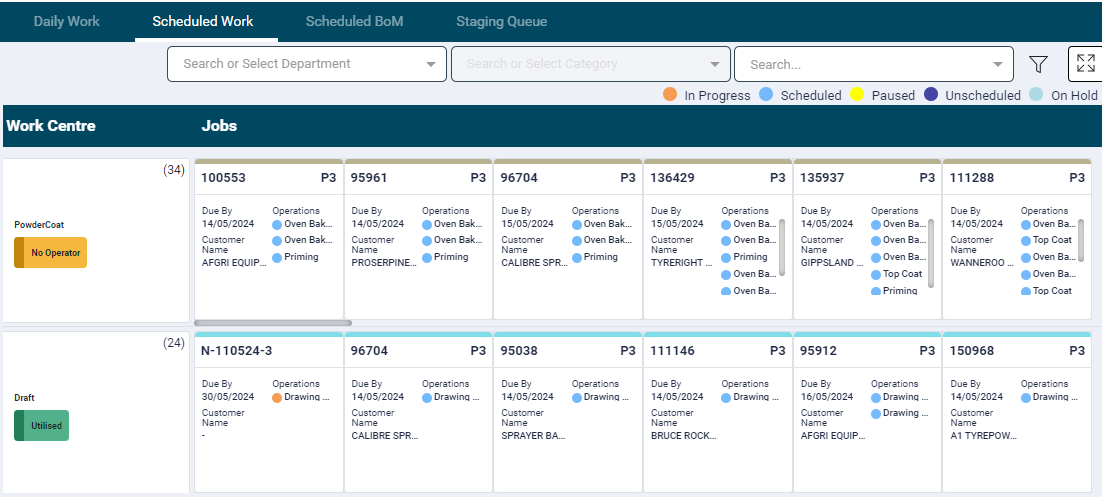
Task: Click the light blue On Hold legend dot
Action: tap(1036, 95)
